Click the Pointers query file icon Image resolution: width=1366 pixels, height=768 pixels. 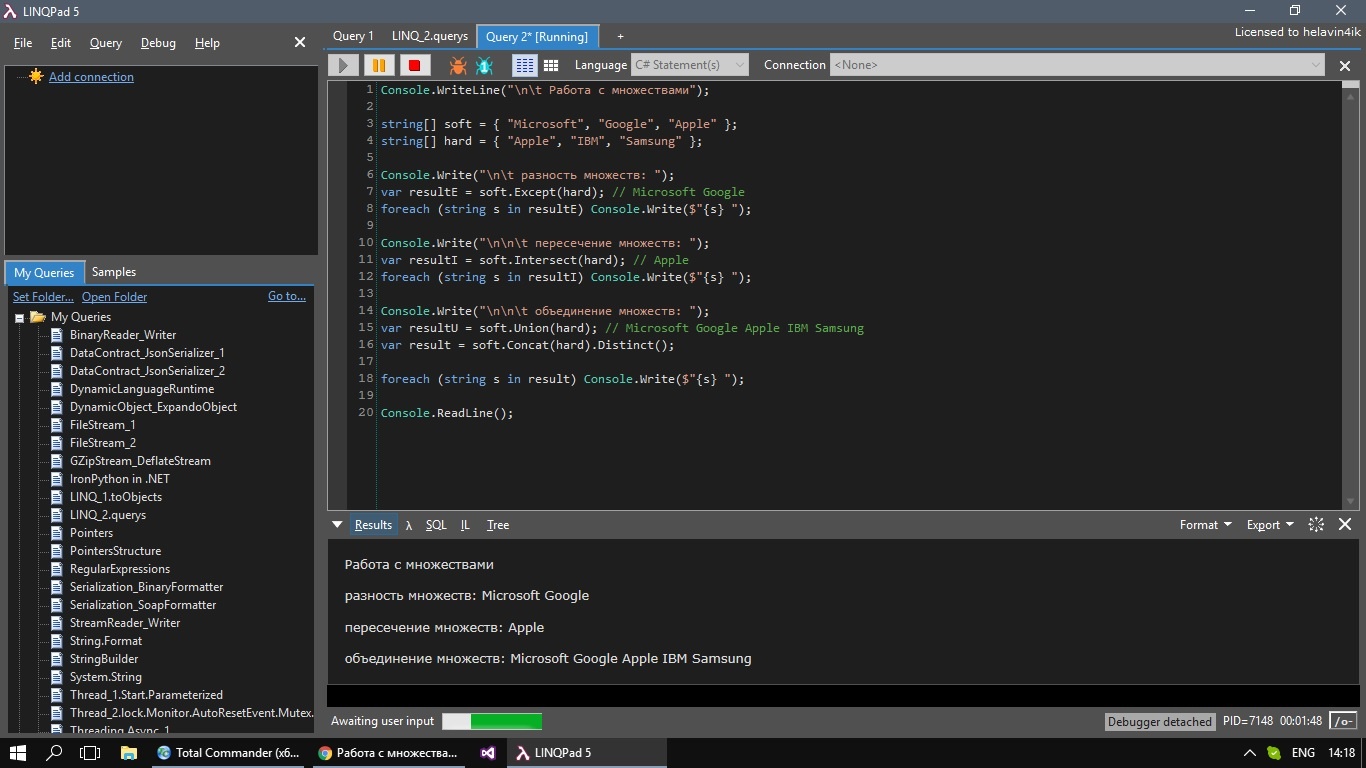(x=57, y=533)
